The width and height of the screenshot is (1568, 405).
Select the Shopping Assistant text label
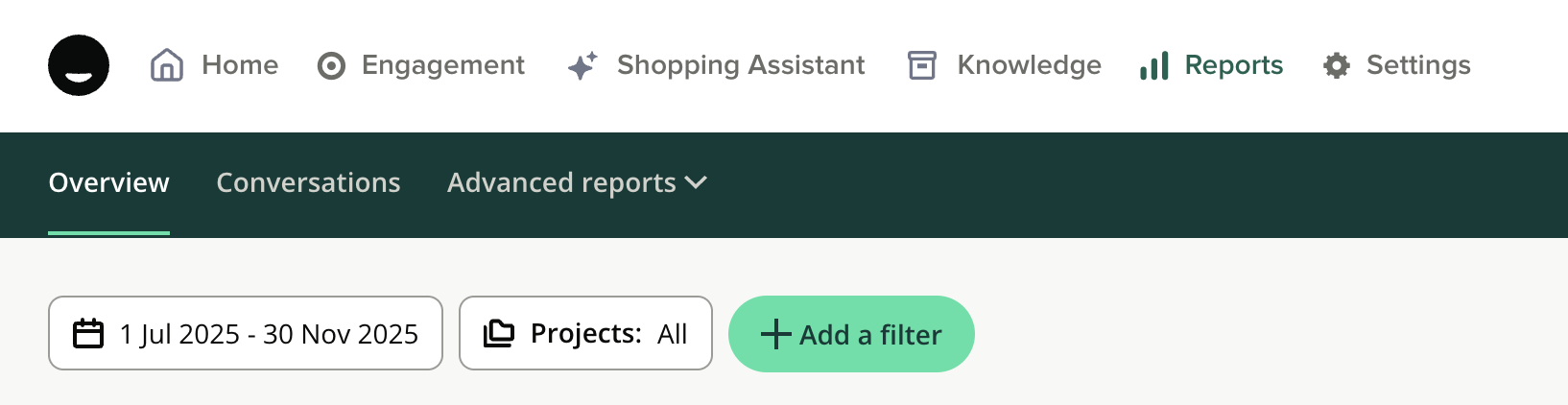(x=741, y=65)
